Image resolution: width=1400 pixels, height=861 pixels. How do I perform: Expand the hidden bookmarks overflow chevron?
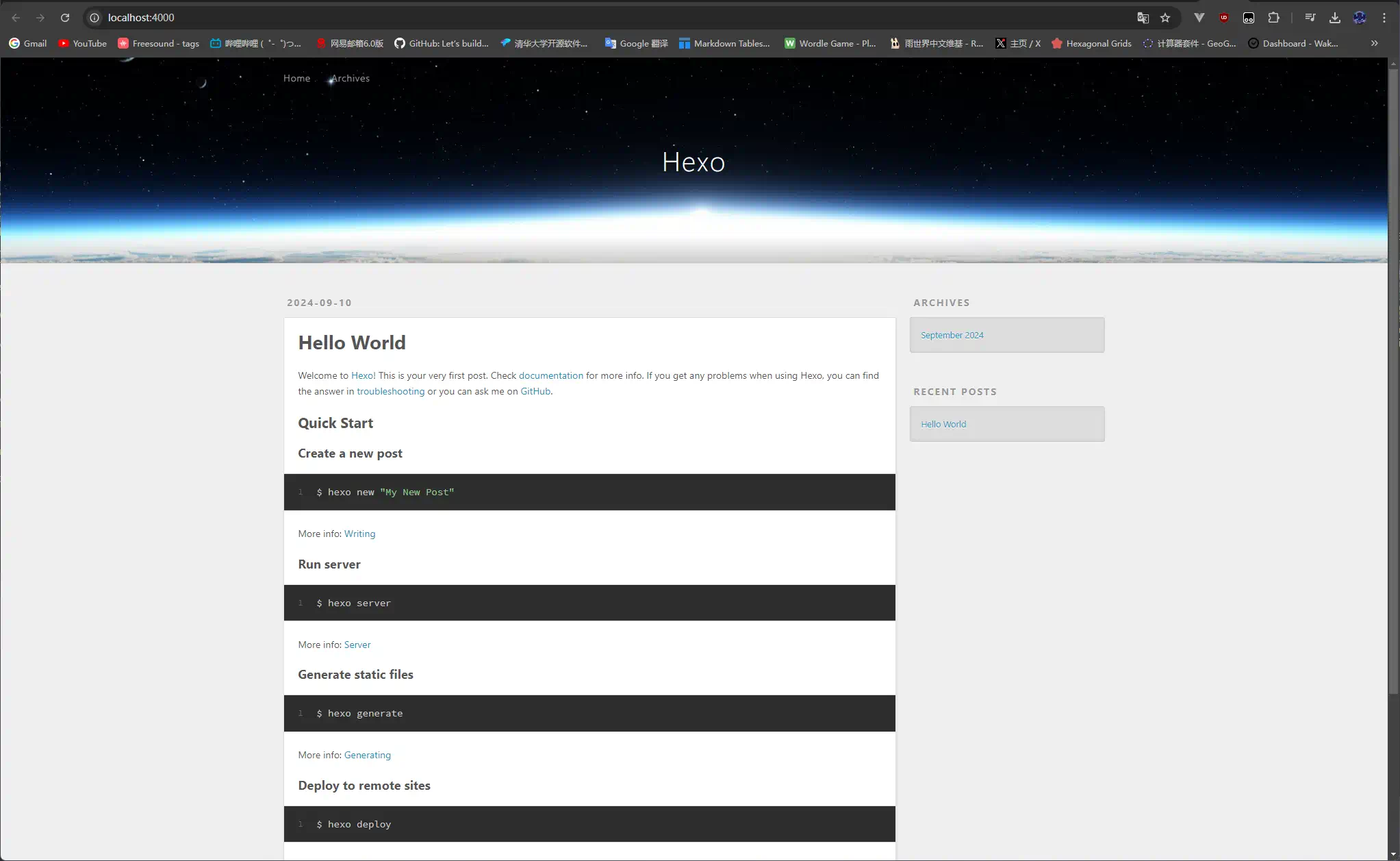pyautogui.click(x=1374, y=43)
